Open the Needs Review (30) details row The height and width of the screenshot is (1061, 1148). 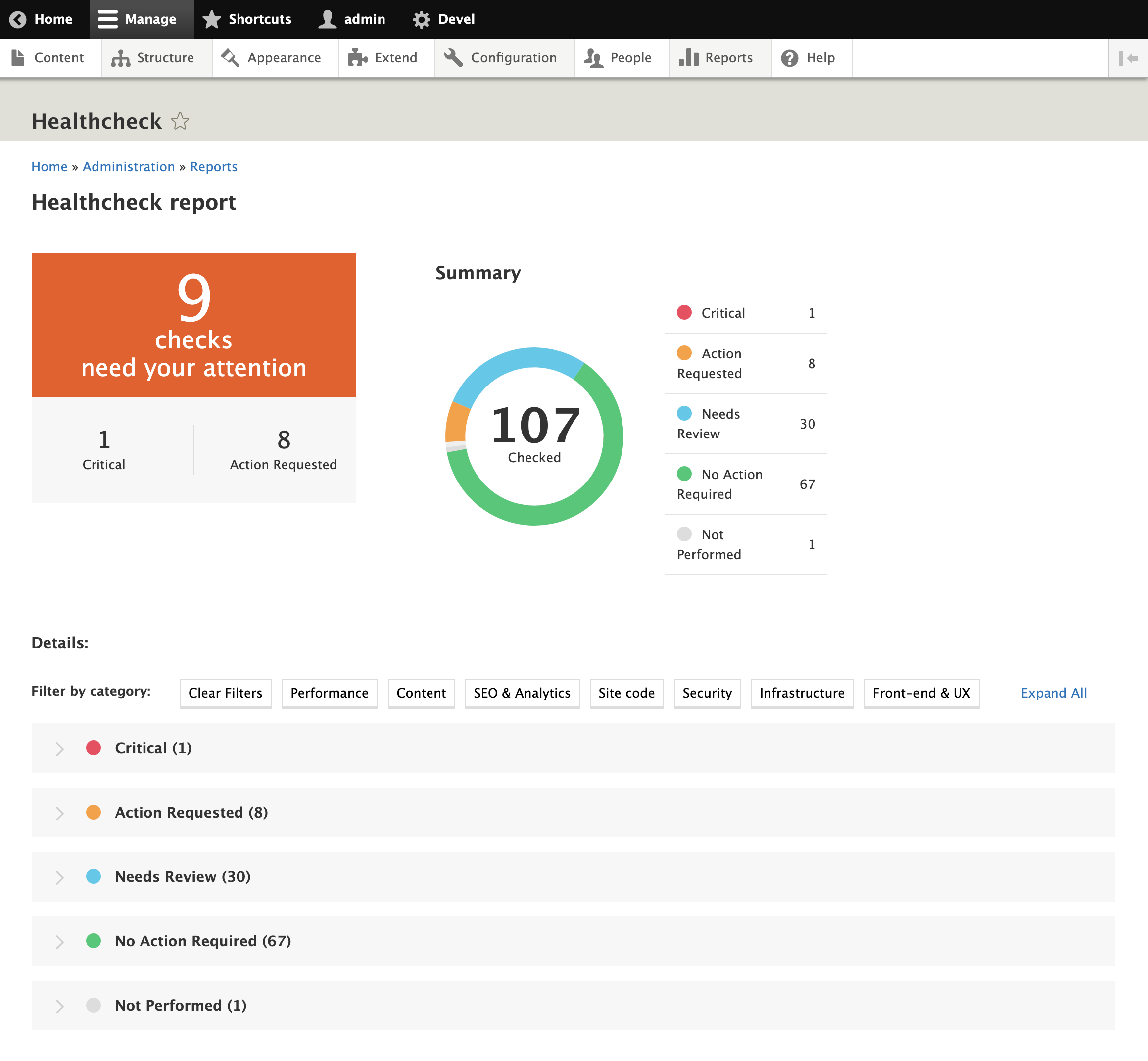(x=573, y=877)
